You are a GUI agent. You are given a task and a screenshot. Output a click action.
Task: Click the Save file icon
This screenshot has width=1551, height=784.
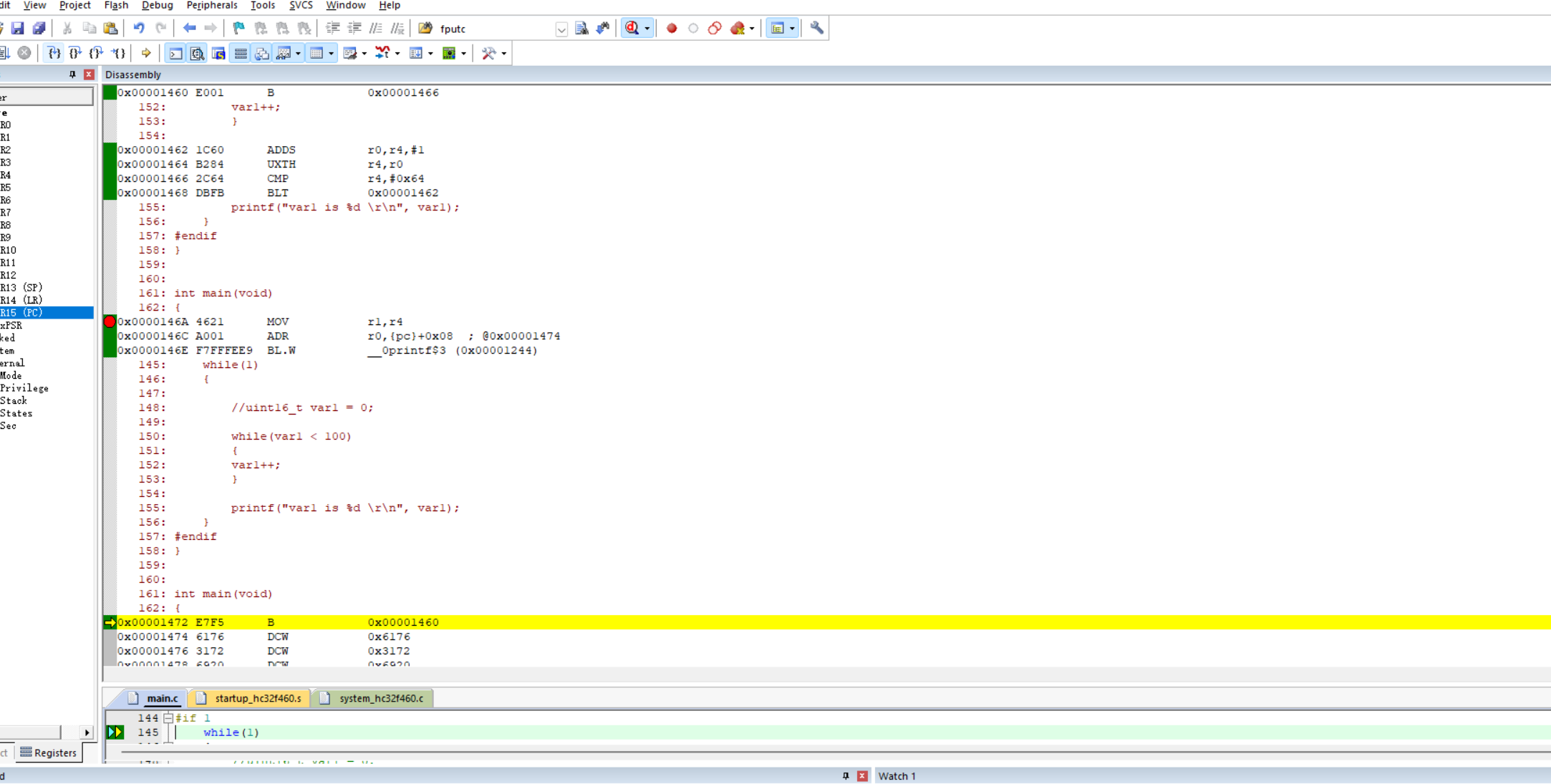17,28
